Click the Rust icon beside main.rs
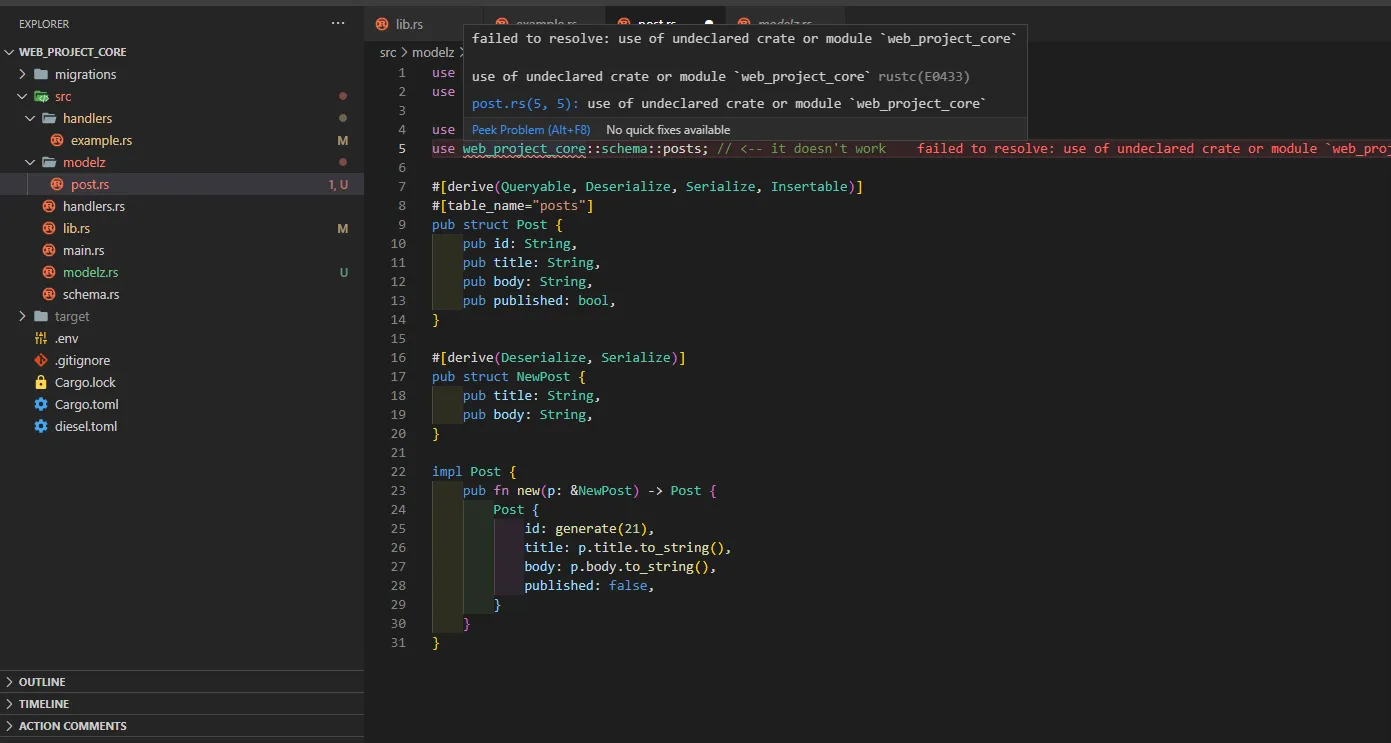Viewport: 1391px width, 743px height. (x=49, y=251)
